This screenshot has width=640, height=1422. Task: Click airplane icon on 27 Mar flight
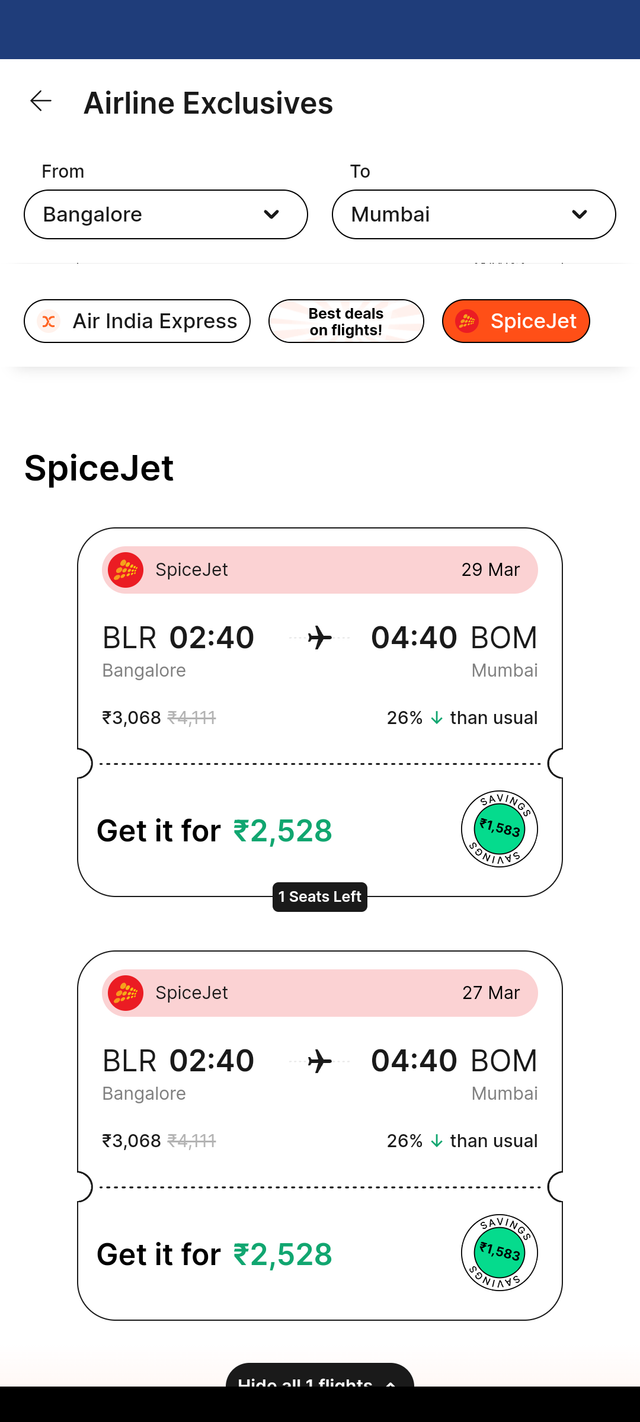(320, 1060)
